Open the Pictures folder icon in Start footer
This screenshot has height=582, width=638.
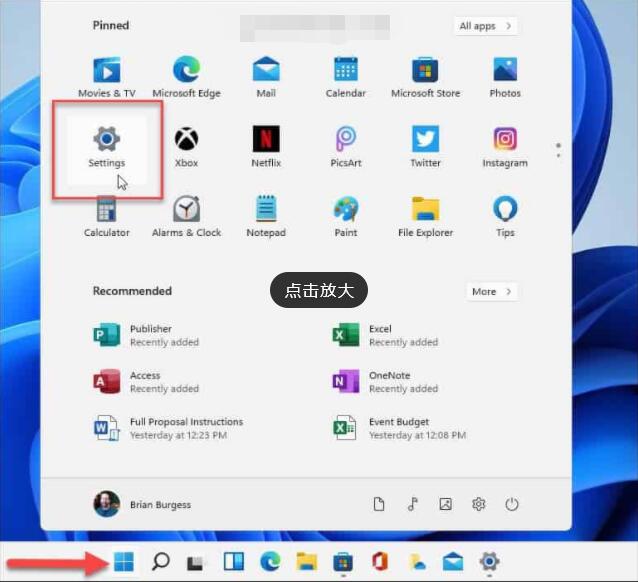point(446,504)
